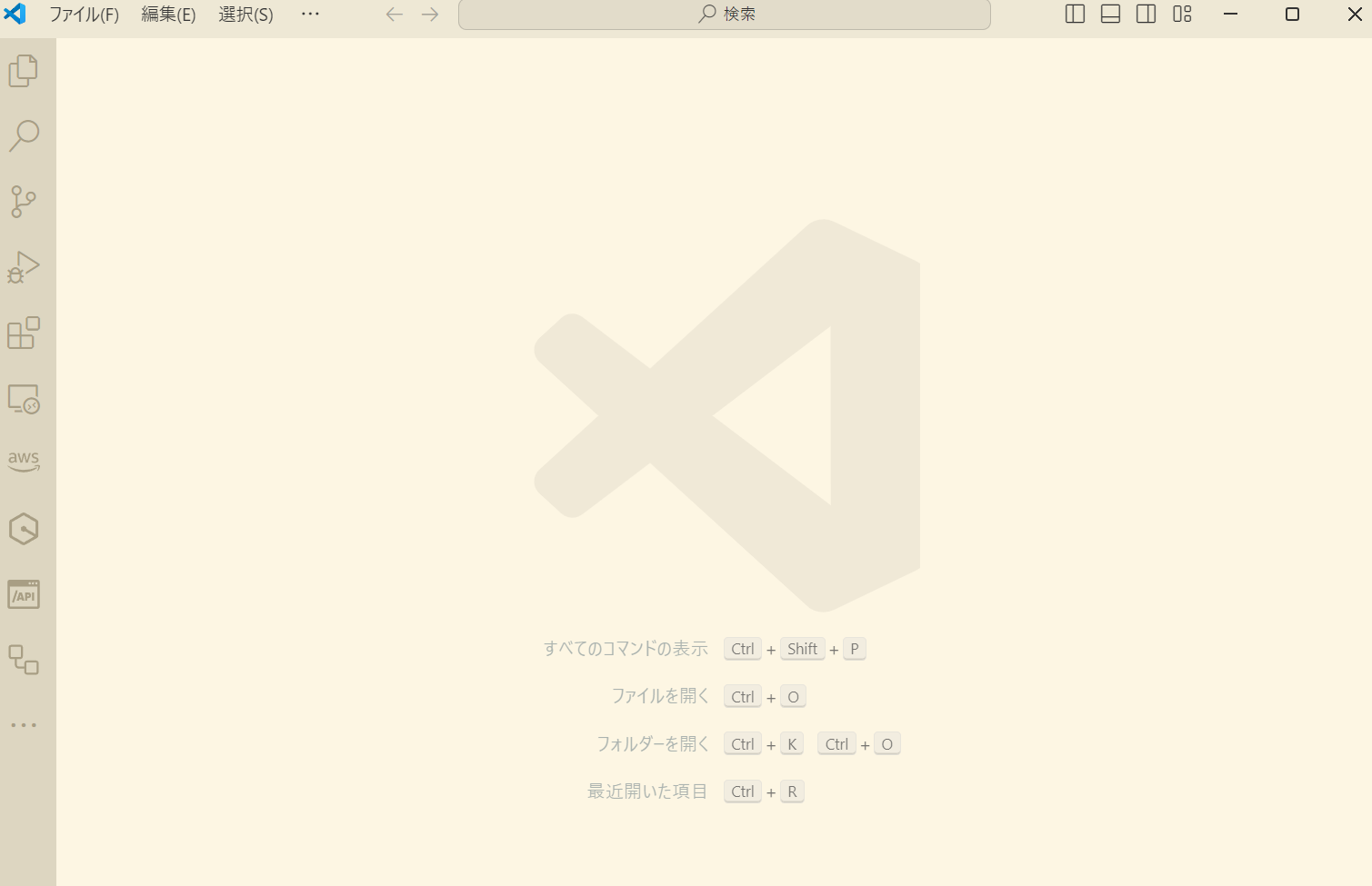Open the ファイル(F) menu
1372x886 pixels.
(x=84, y=15)
